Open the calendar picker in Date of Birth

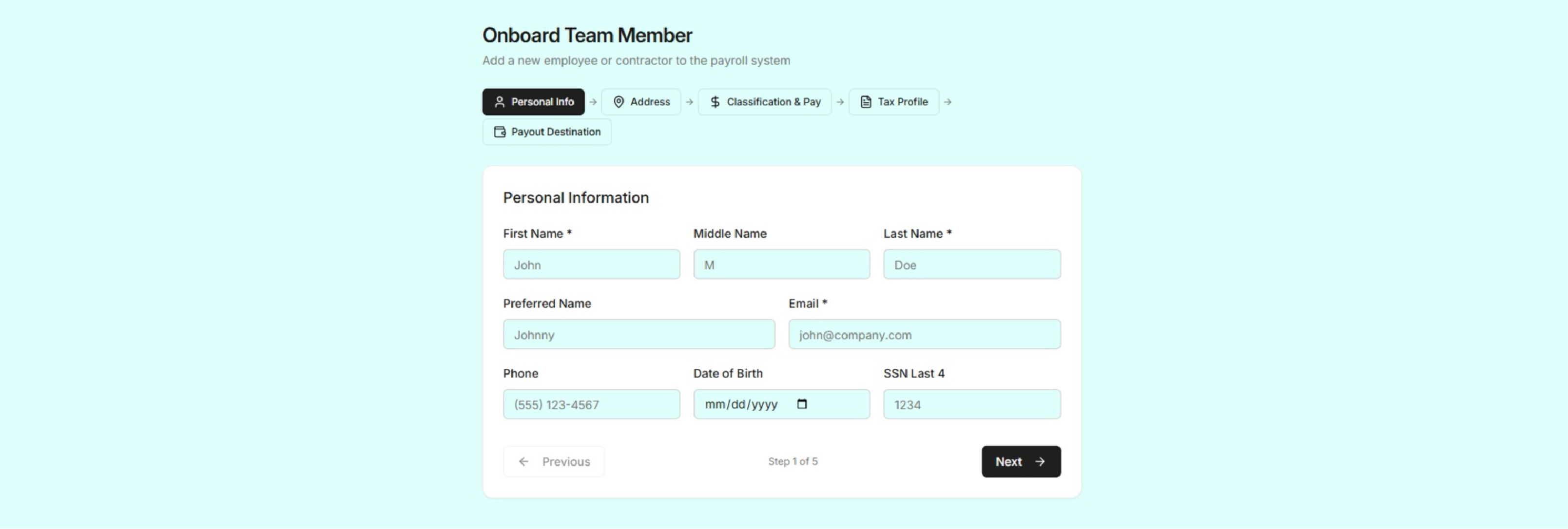(802, 404)
